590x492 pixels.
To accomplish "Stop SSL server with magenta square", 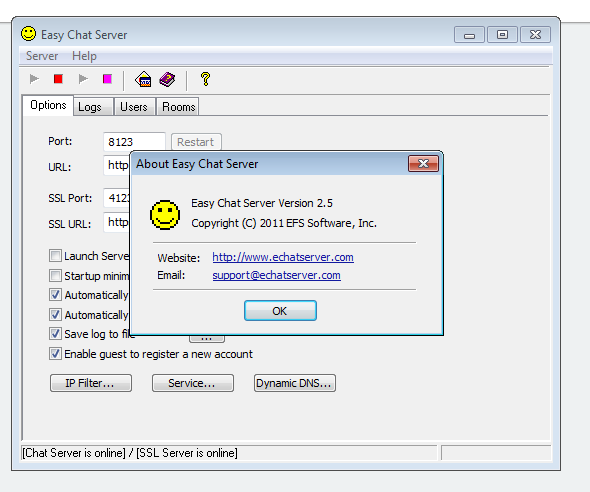I will pyautogui.click(x=107, y=79).
